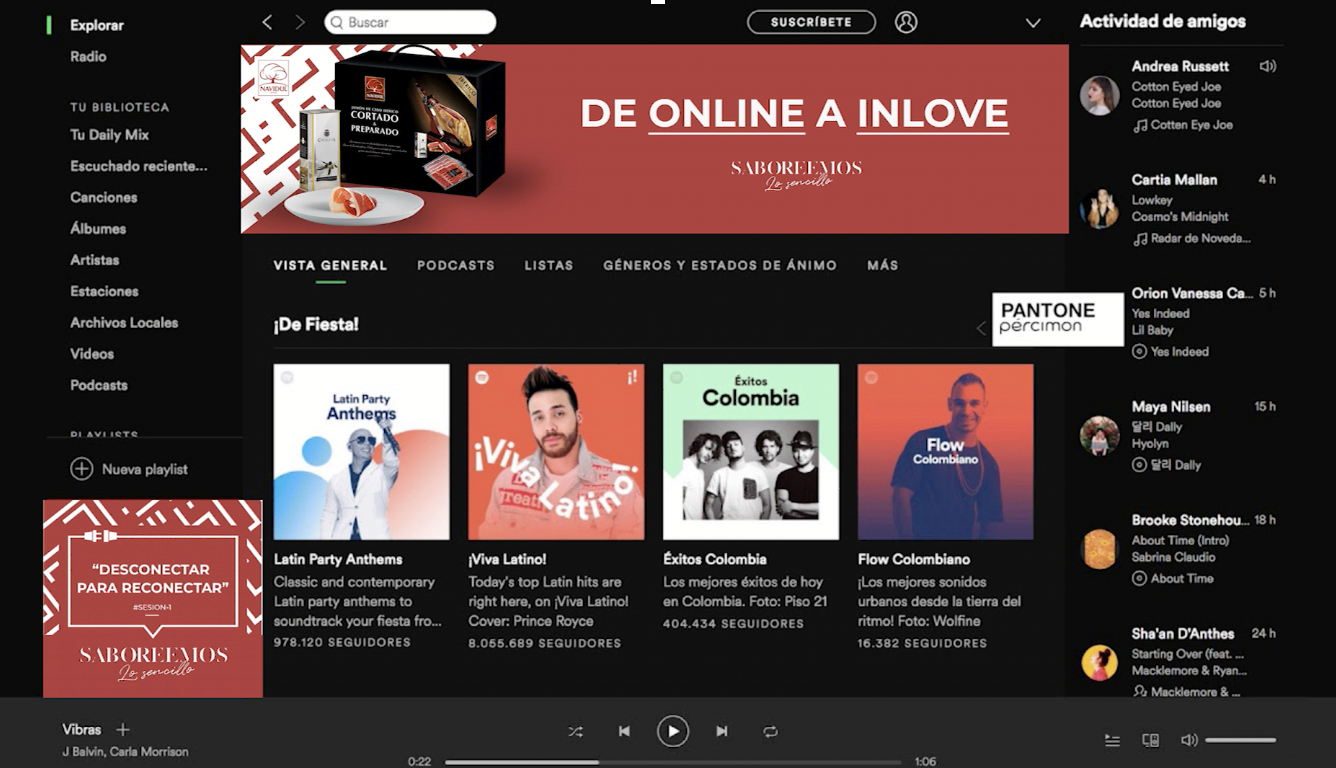Image resolution: width=1336 pixels, height=768 pixels.
Task: Open Maya Nilsen's friend profile
Action: pyautogui.click(x=1171, y=407)
